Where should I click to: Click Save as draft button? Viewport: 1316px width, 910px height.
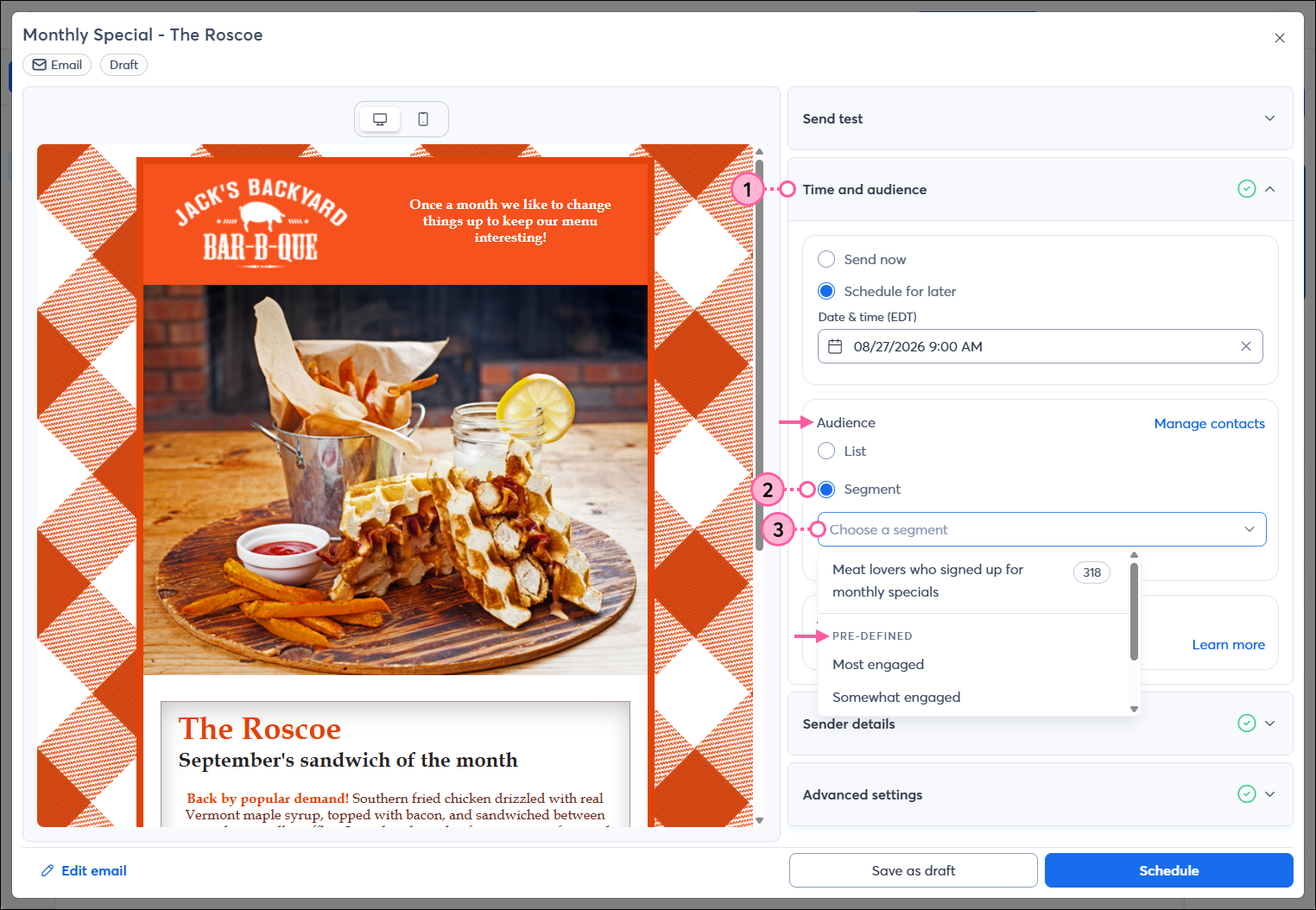click(913, 870)
